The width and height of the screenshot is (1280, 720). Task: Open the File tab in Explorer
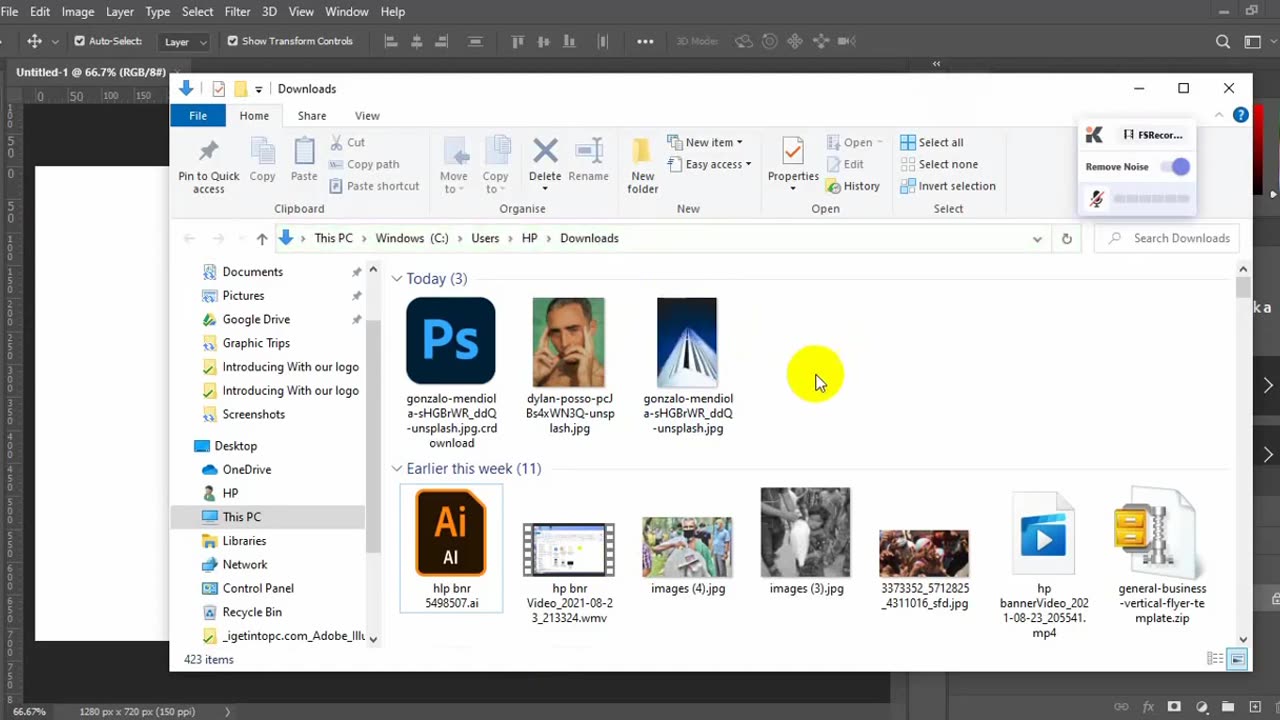coord(198,115)
